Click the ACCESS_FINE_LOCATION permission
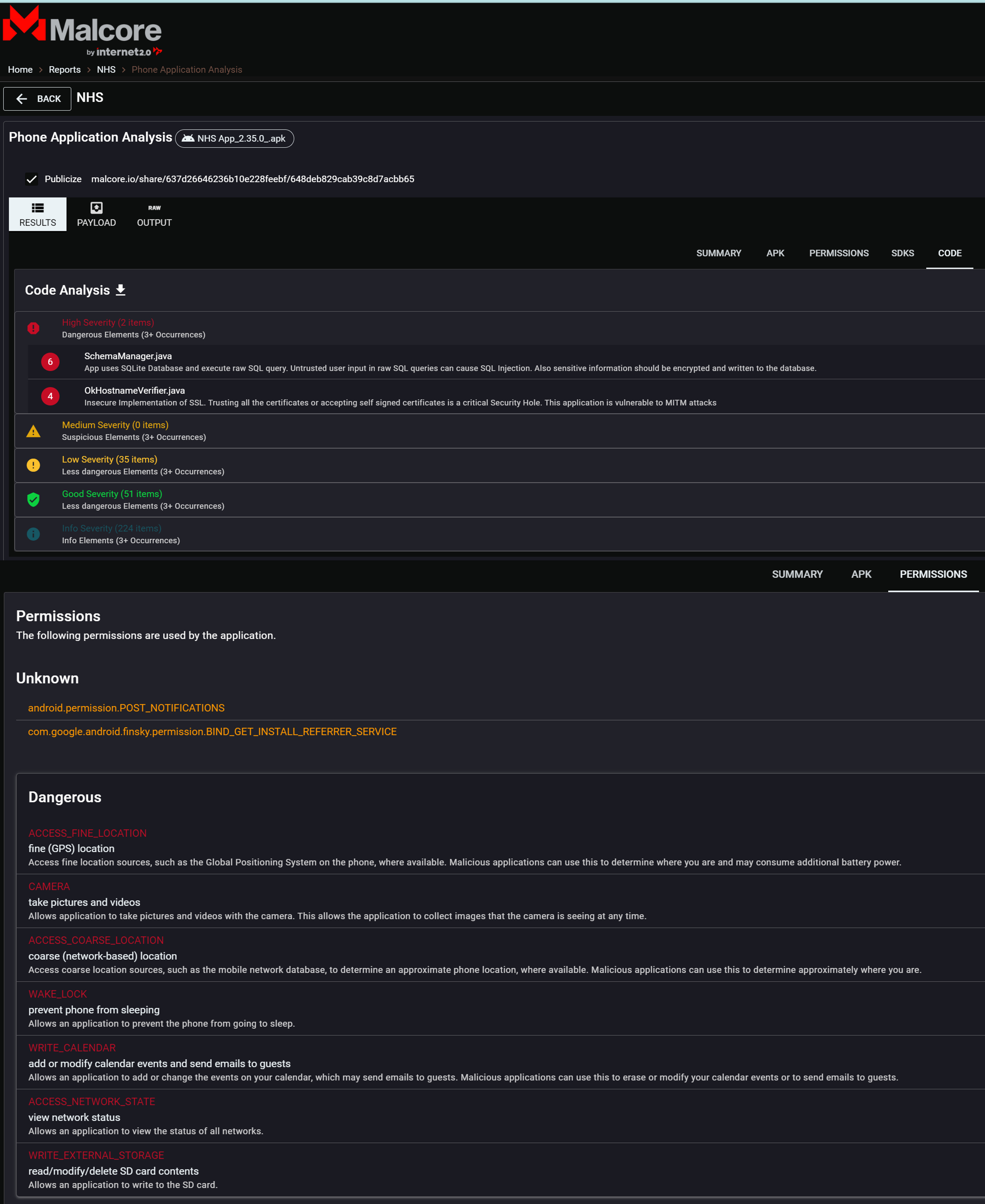The height and width of the screenshot is (1204, 985). [87, 833]
